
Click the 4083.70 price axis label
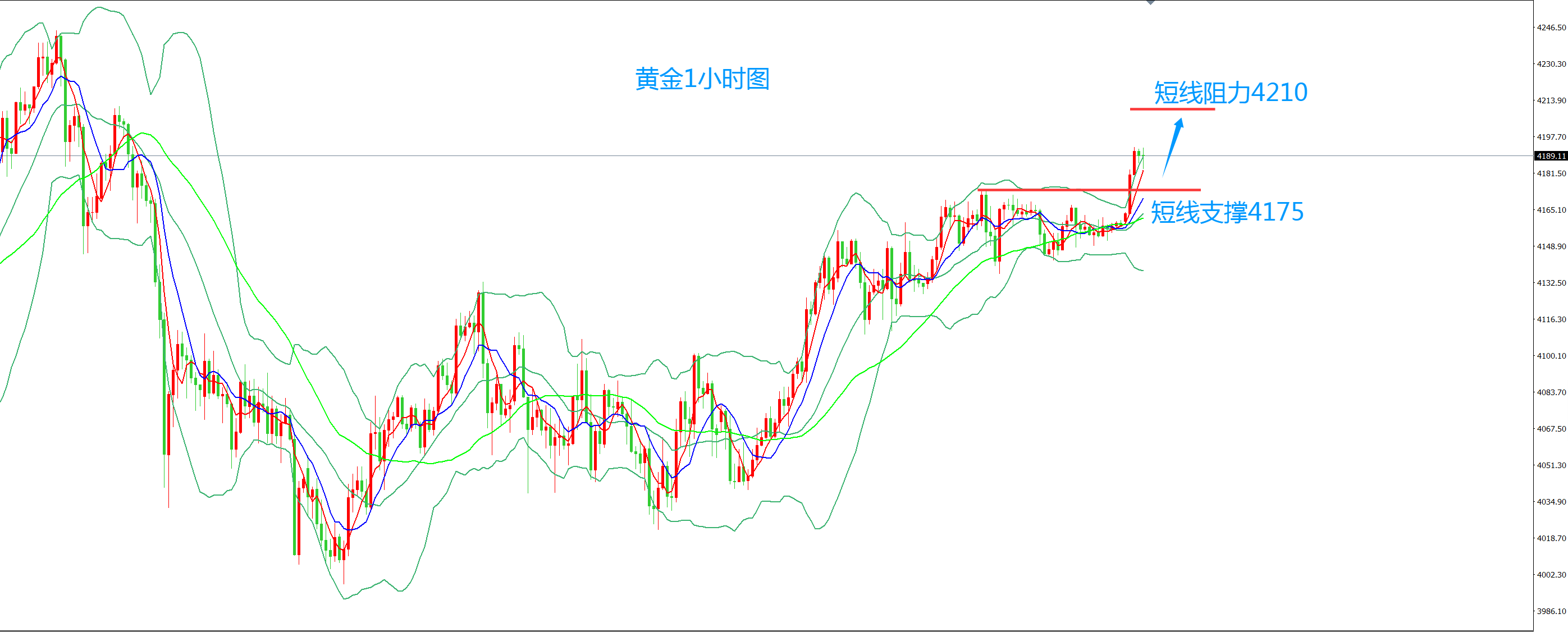coord(1551,392)
